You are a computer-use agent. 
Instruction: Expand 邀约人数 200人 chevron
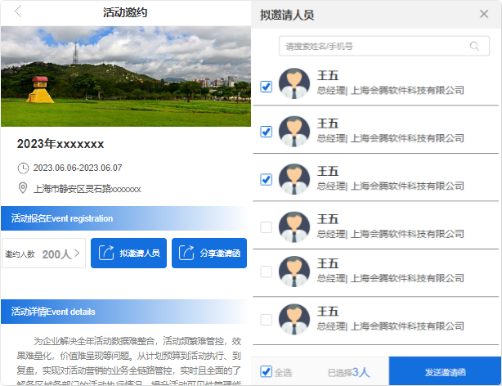point(77,253)
